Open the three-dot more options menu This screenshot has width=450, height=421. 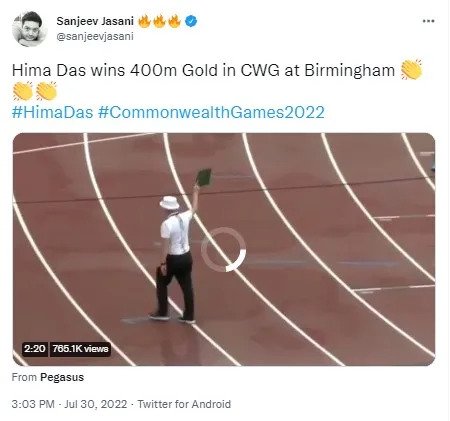(x=428, y=21)
